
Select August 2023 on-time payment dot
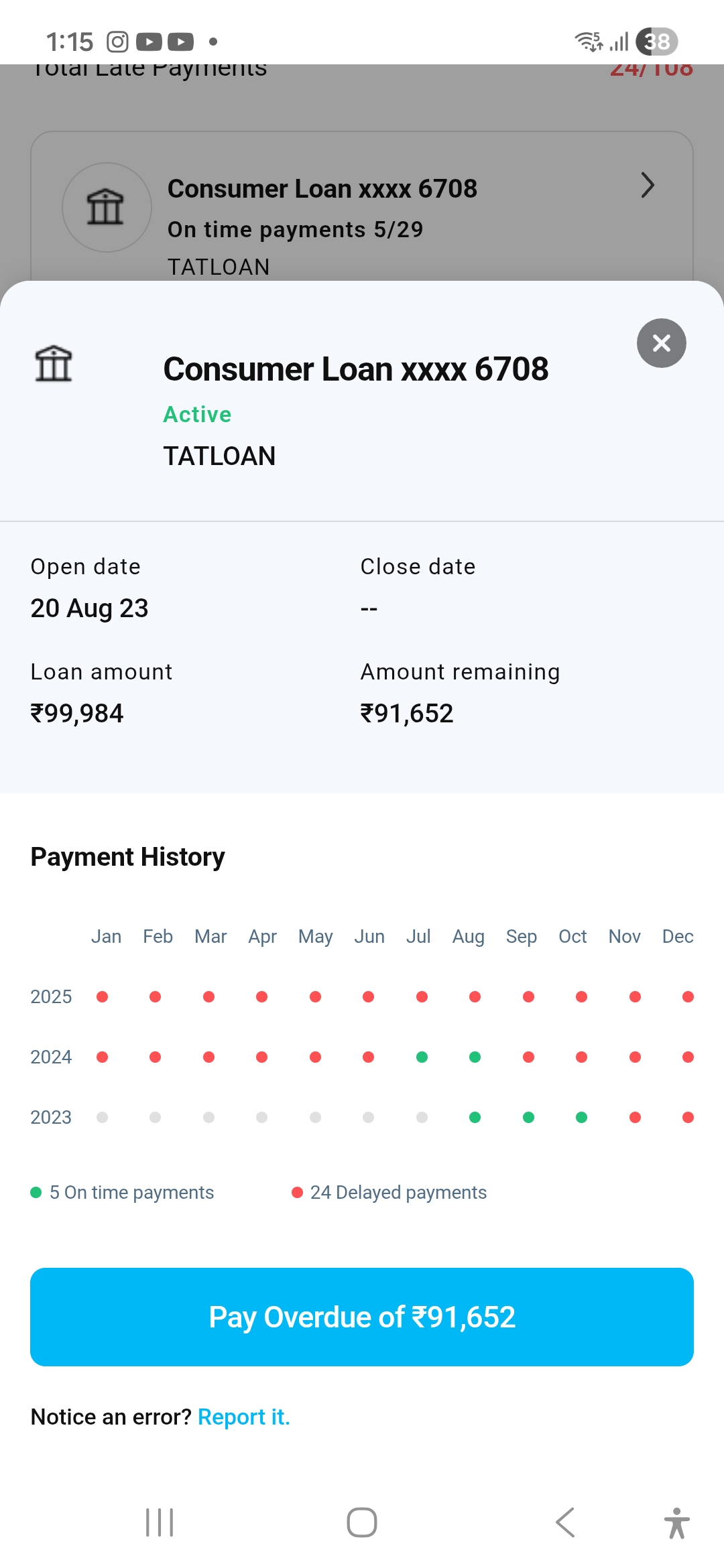coord(475,1117)
